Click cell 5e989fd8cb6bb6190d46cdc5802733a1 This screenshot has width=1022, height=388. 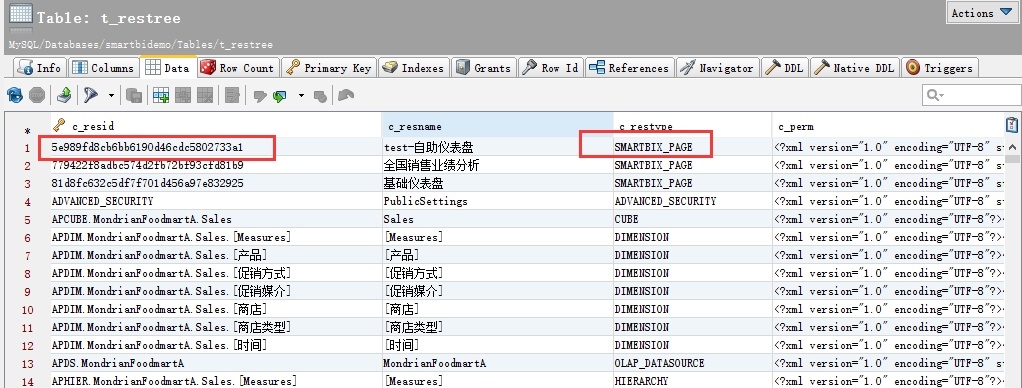[216, 147]
